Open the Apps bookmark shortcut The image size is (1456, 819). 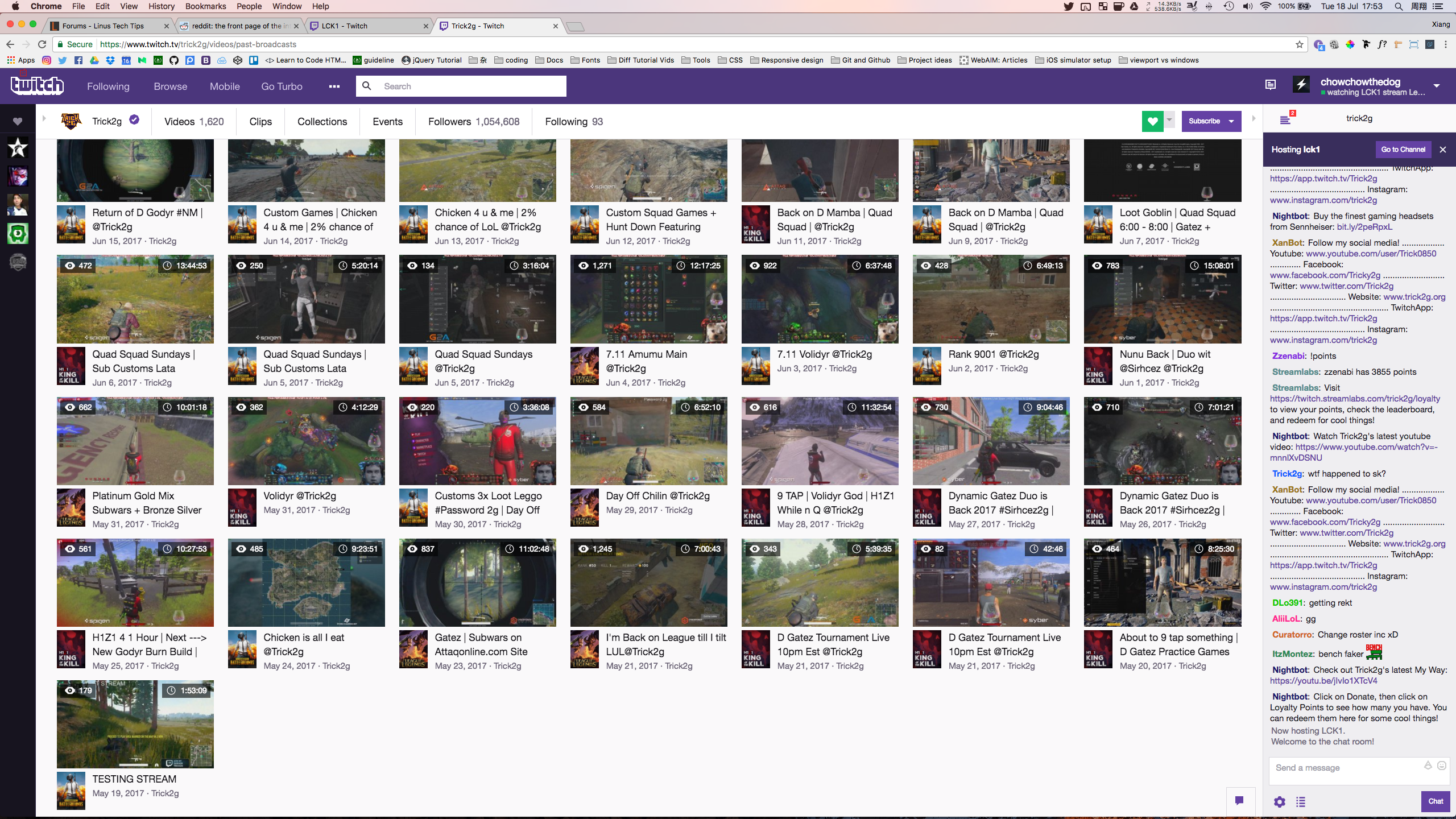coord(21,60)
